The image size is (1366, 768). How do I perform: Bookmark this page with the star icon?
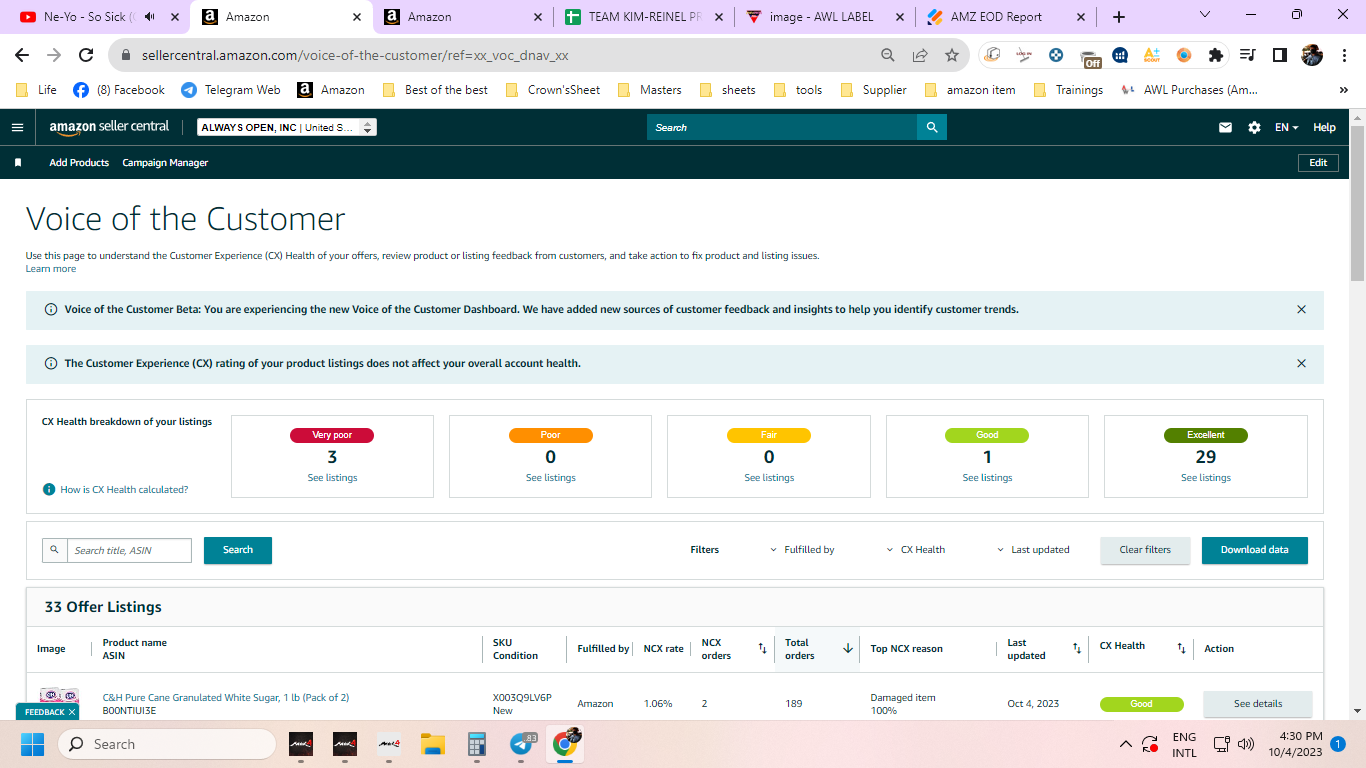951,55
